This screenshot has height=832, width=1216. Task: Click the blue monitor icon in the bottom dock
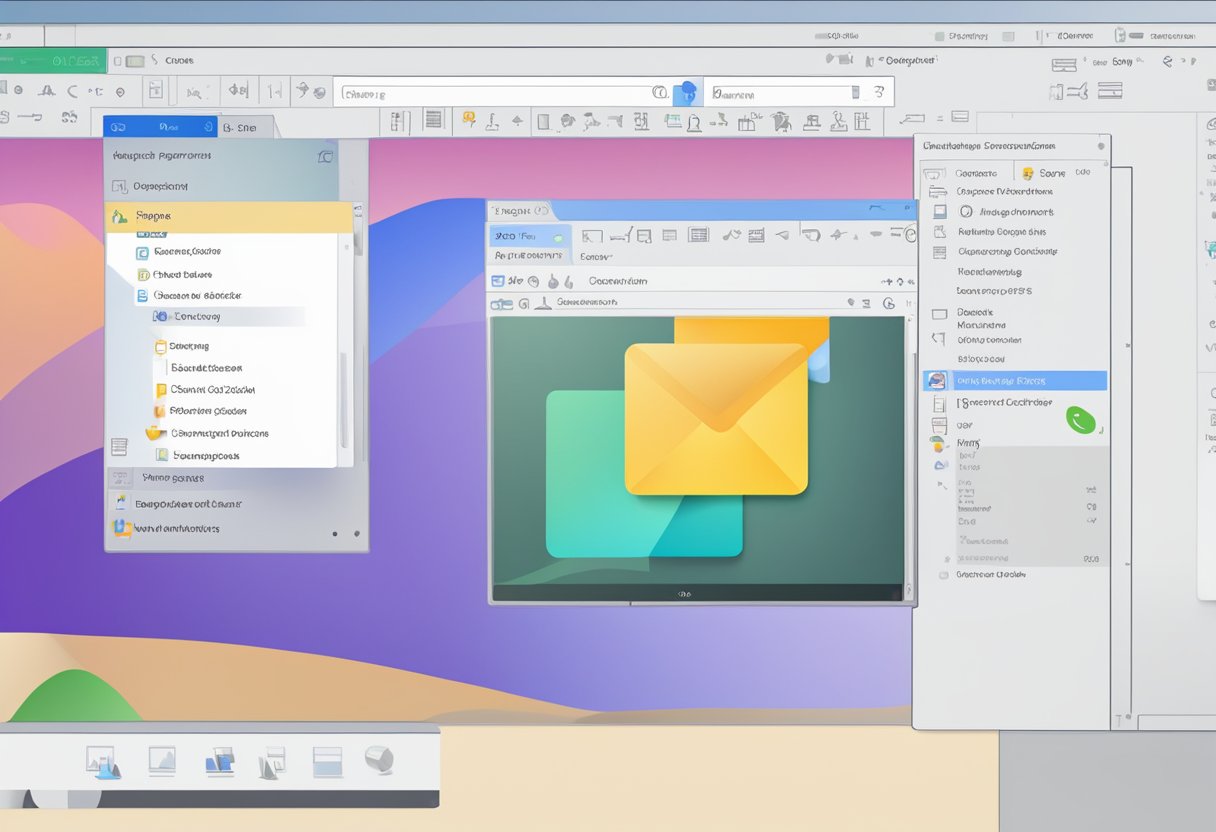219,762
